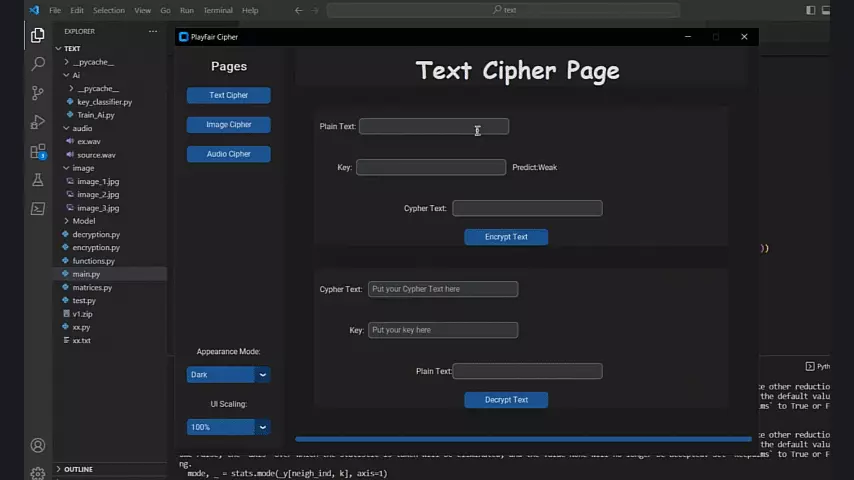Open Run and Debug view
This screenshot has height=480, width=854.
pos(38,121)
